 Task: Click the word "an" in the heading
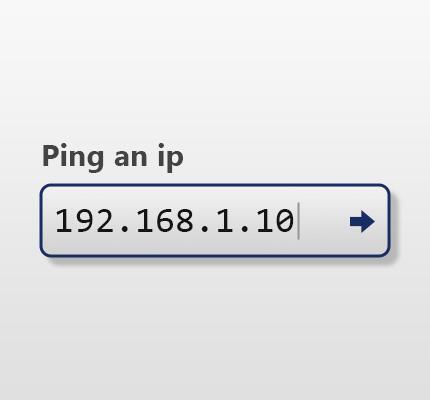(x=131, y=158)
